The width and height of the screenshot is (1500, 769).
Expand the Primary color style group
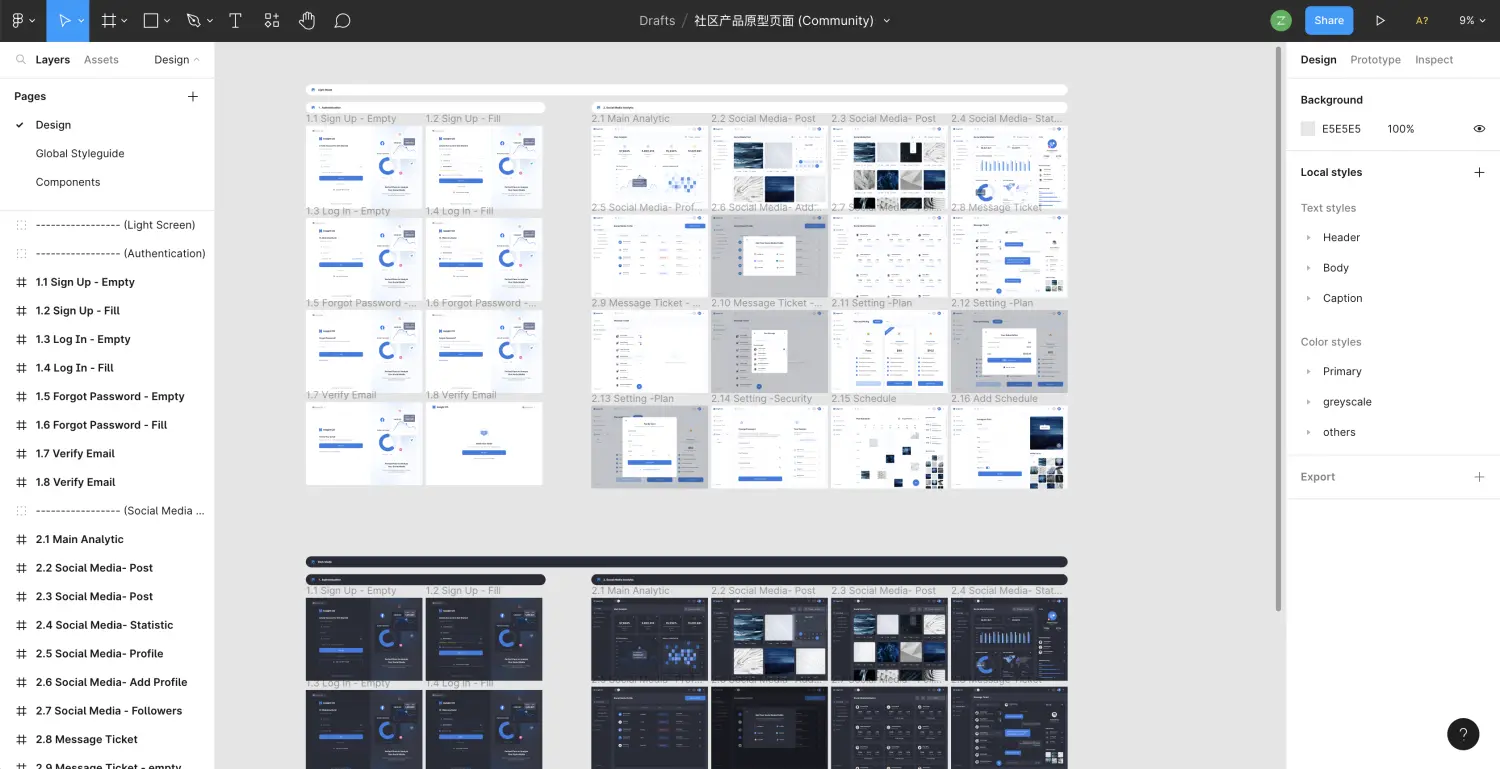click(1308, 372)
